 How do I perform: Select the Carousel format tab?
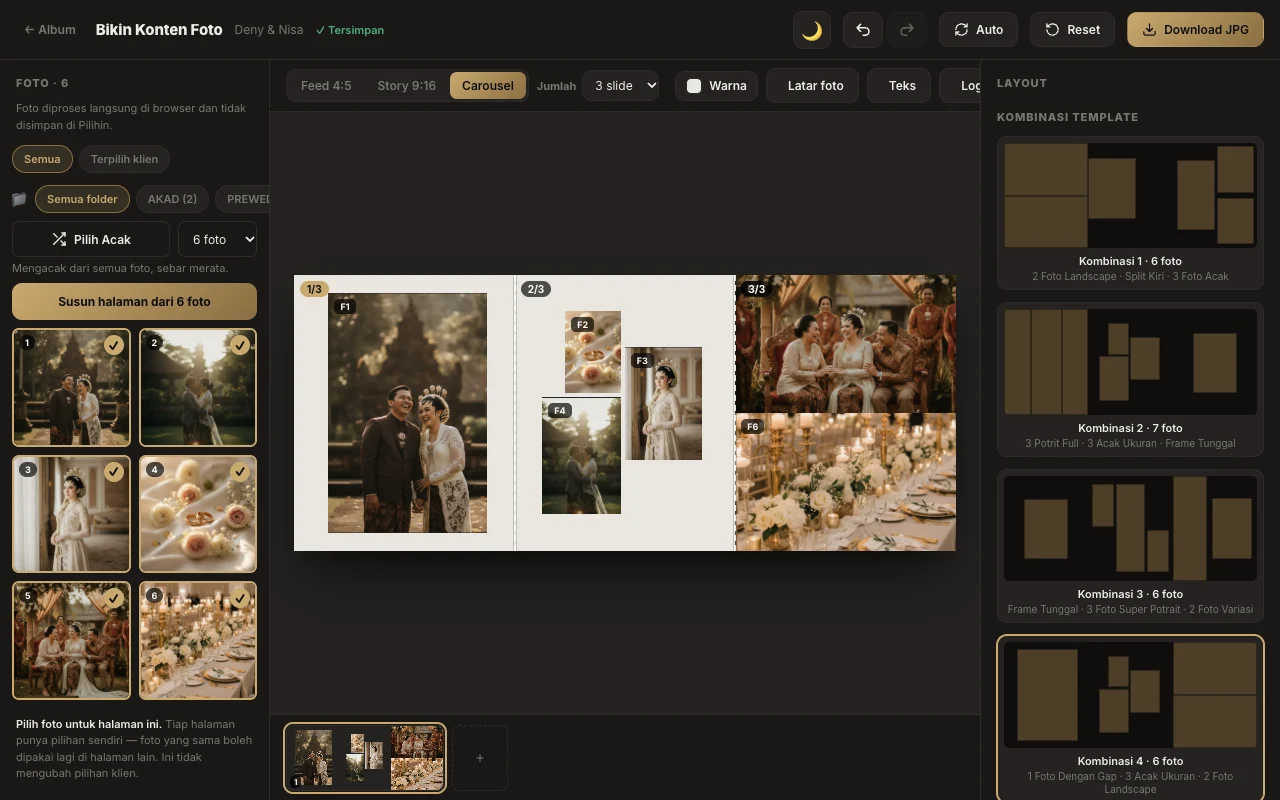[488, 85]
